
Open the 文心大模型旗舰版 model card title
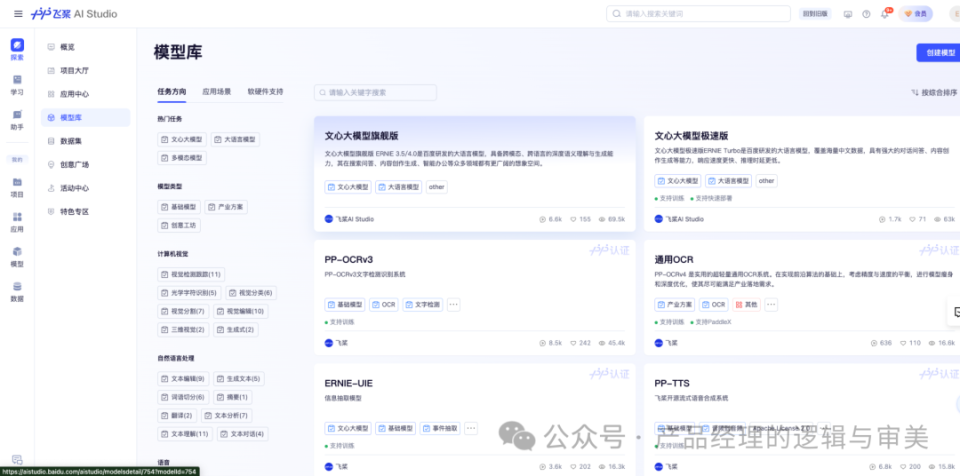coord(361,136)
